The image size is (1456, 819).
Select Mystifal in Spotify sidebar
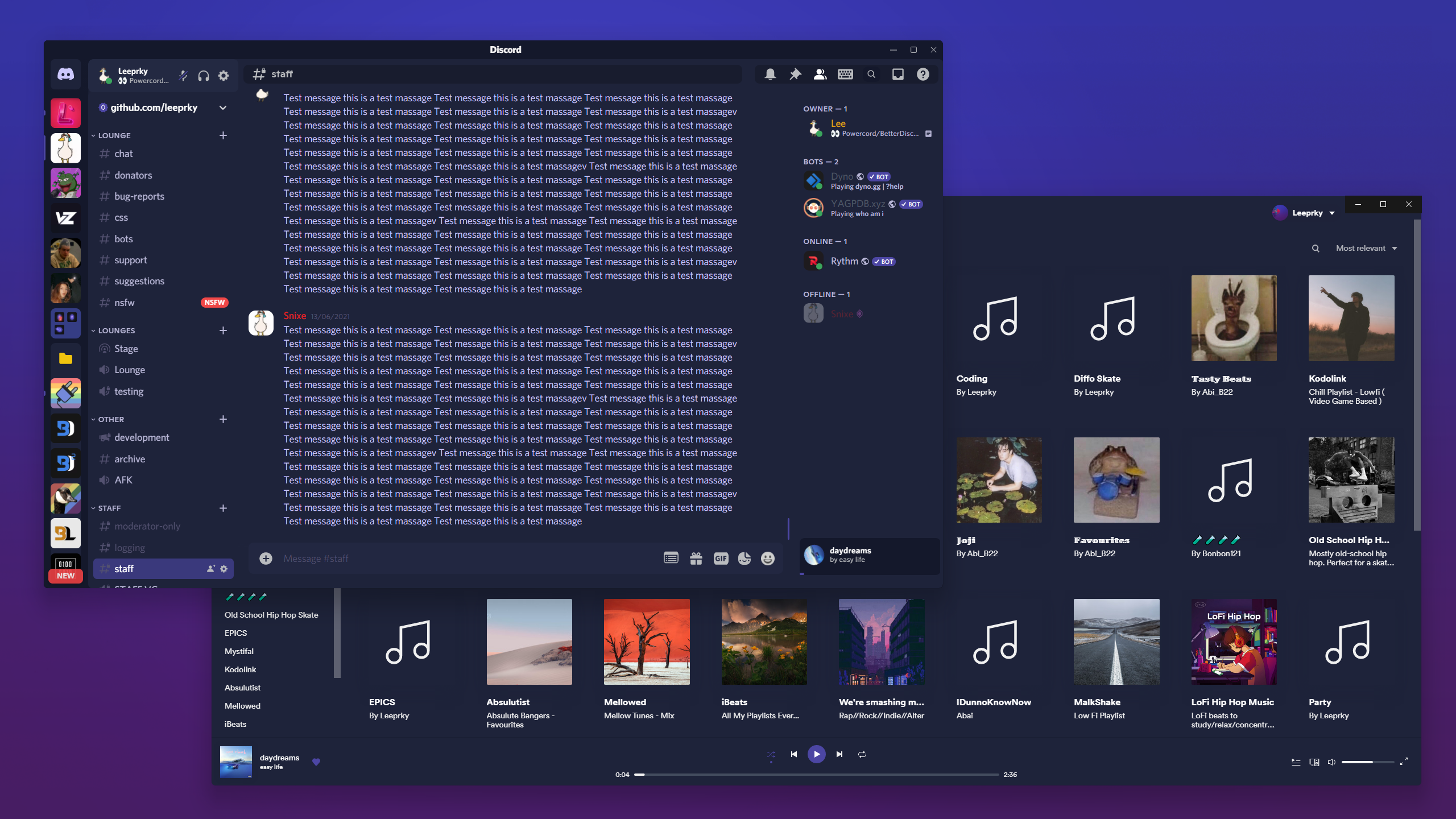[x=239, y=651]
